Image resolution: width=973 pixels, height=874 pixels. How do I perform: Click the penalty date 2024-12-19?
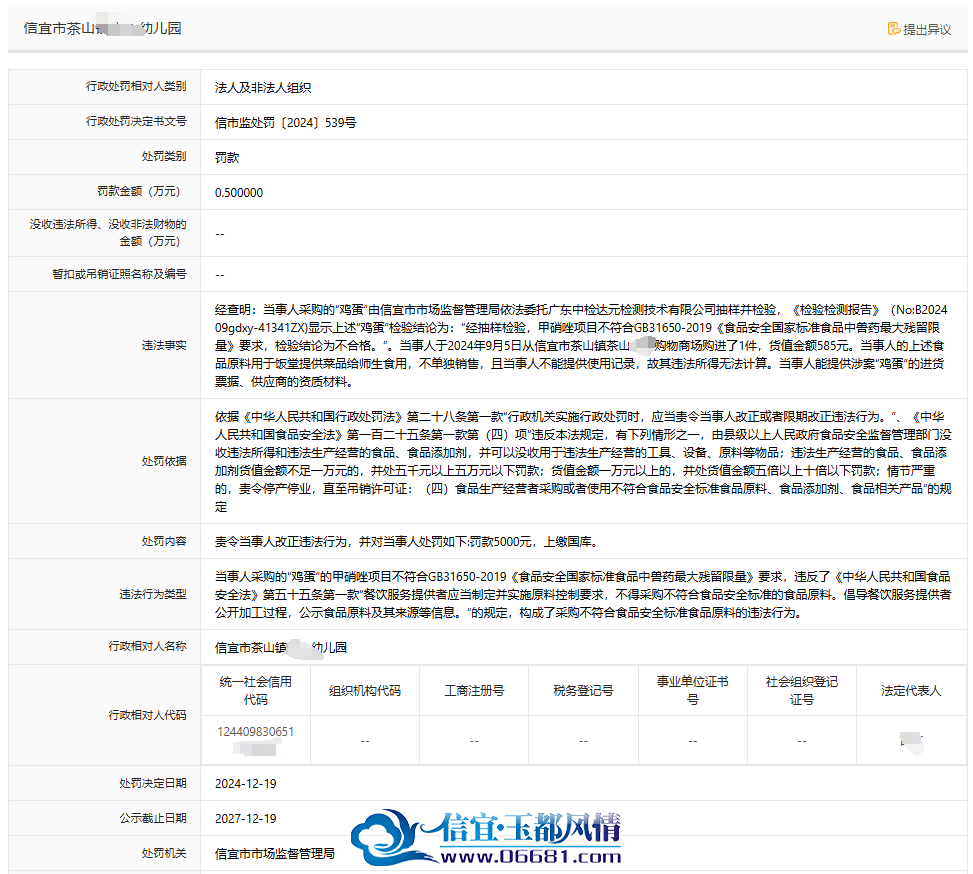246,783
